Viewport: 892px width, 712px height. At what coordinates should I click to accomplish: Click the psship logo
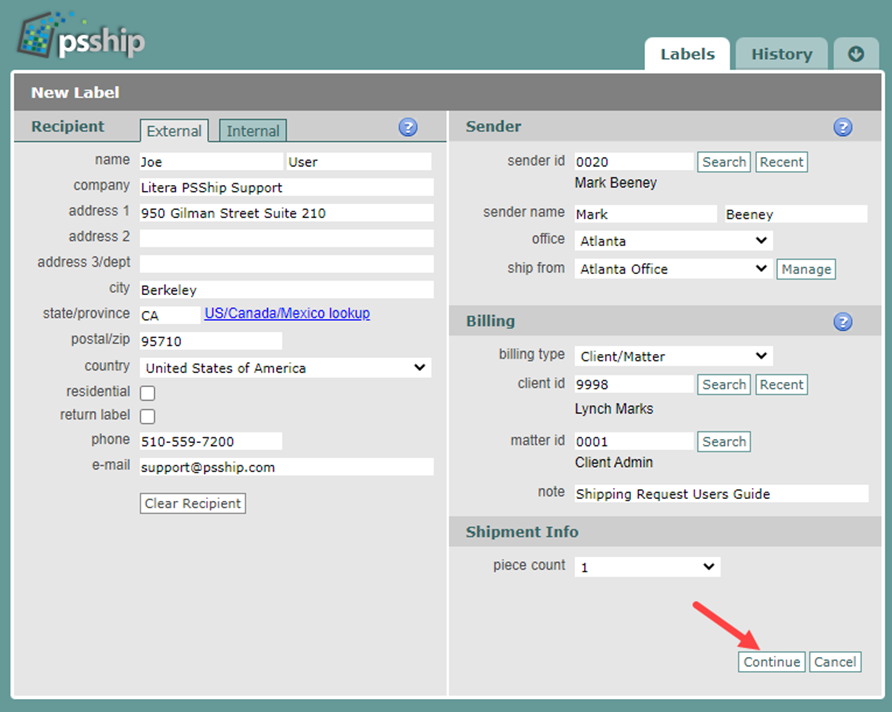80,35
